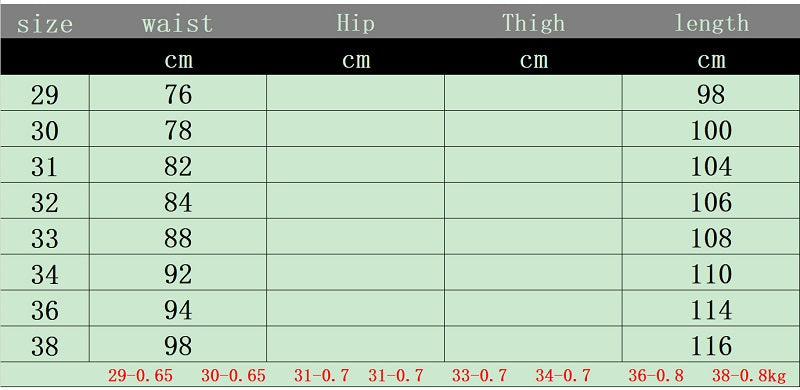
Task: Click the size 32 row label
Action: (x=45, y=201)
